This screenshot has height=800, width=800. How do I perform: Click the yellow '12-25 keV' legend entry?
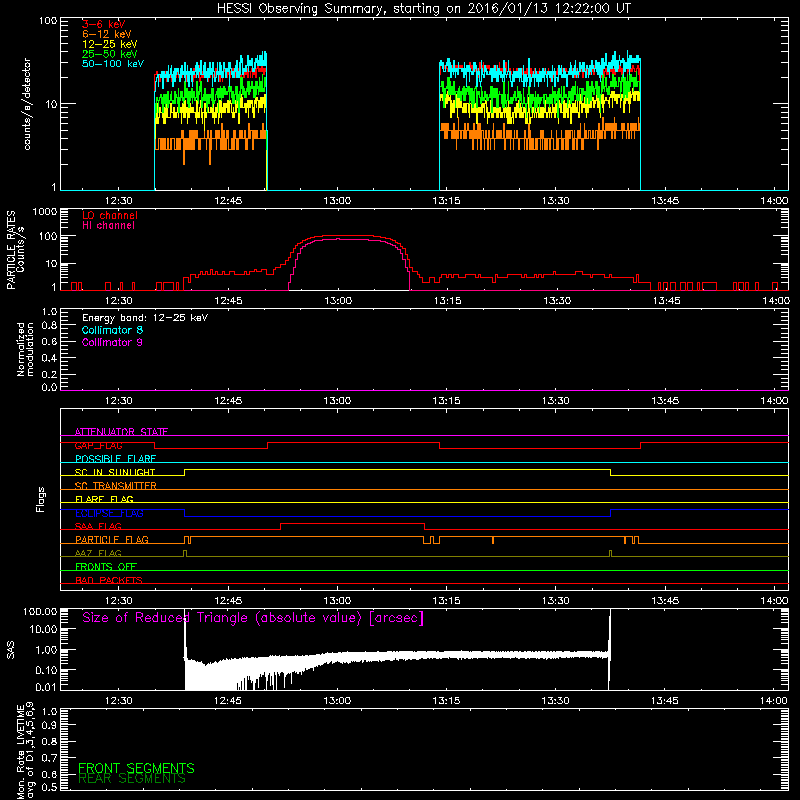click(110, 44)
